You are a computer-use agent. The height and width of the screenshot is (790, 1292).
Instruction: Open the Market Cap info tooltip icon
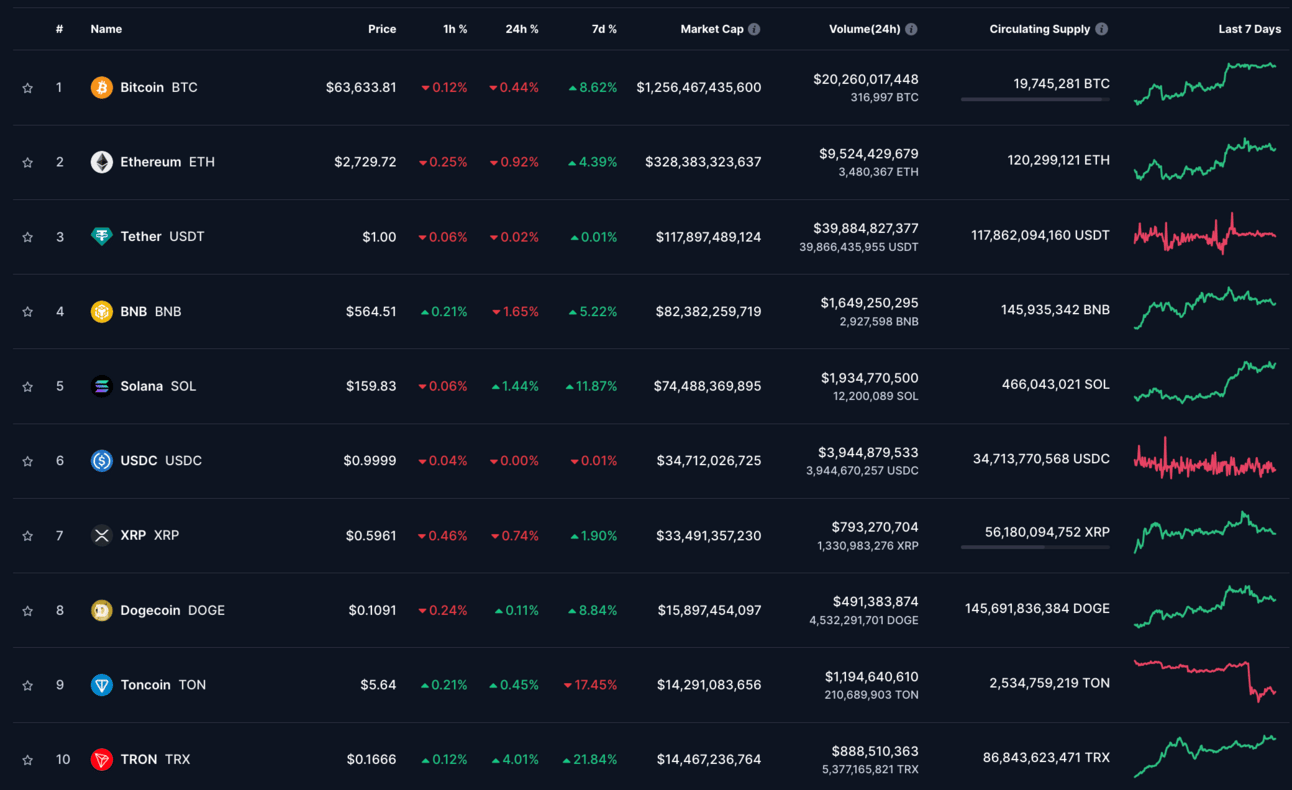(754, 29)
